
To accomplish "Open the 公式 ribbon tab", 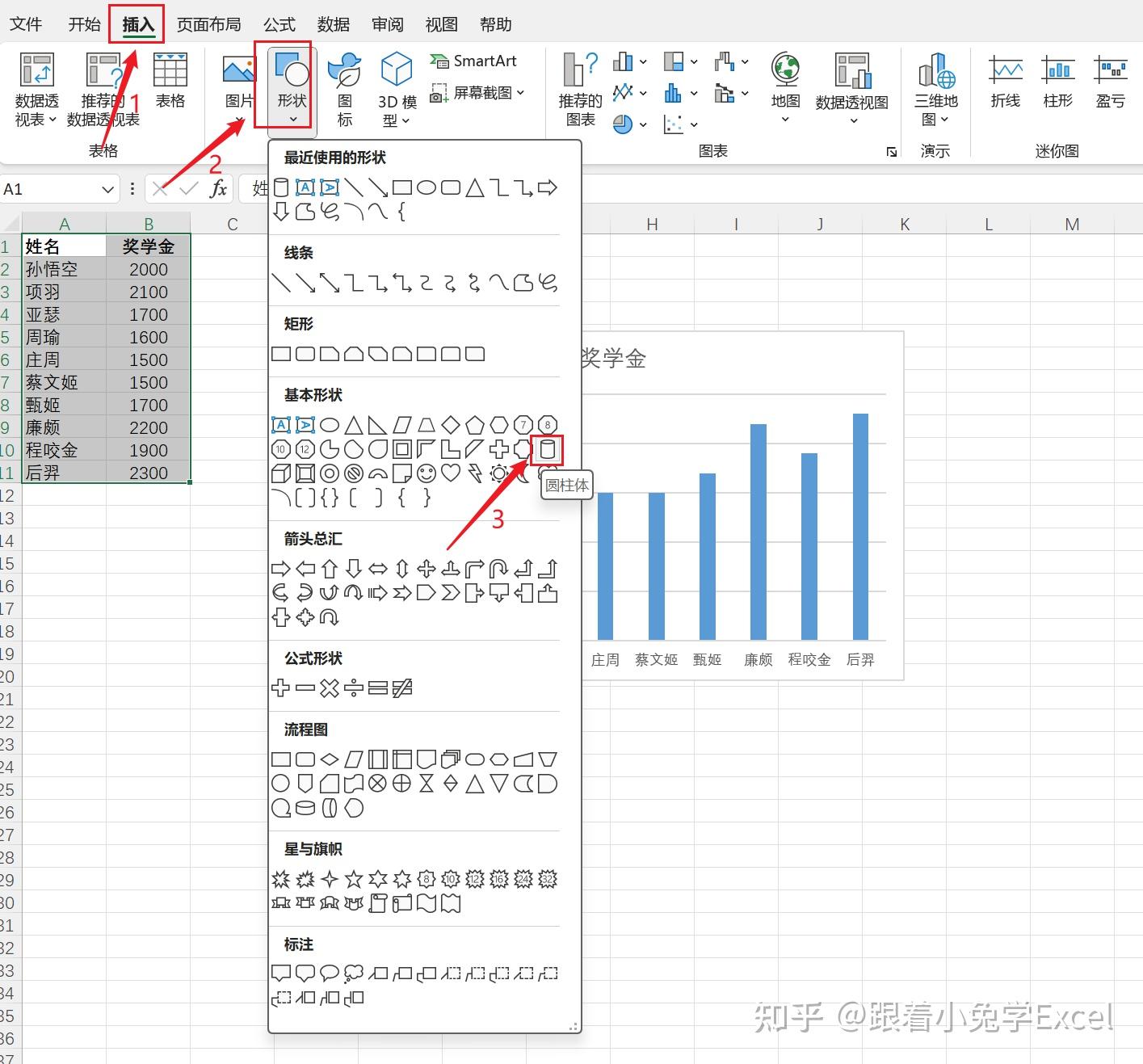I will pyautogui.click(x=279, y=24).
